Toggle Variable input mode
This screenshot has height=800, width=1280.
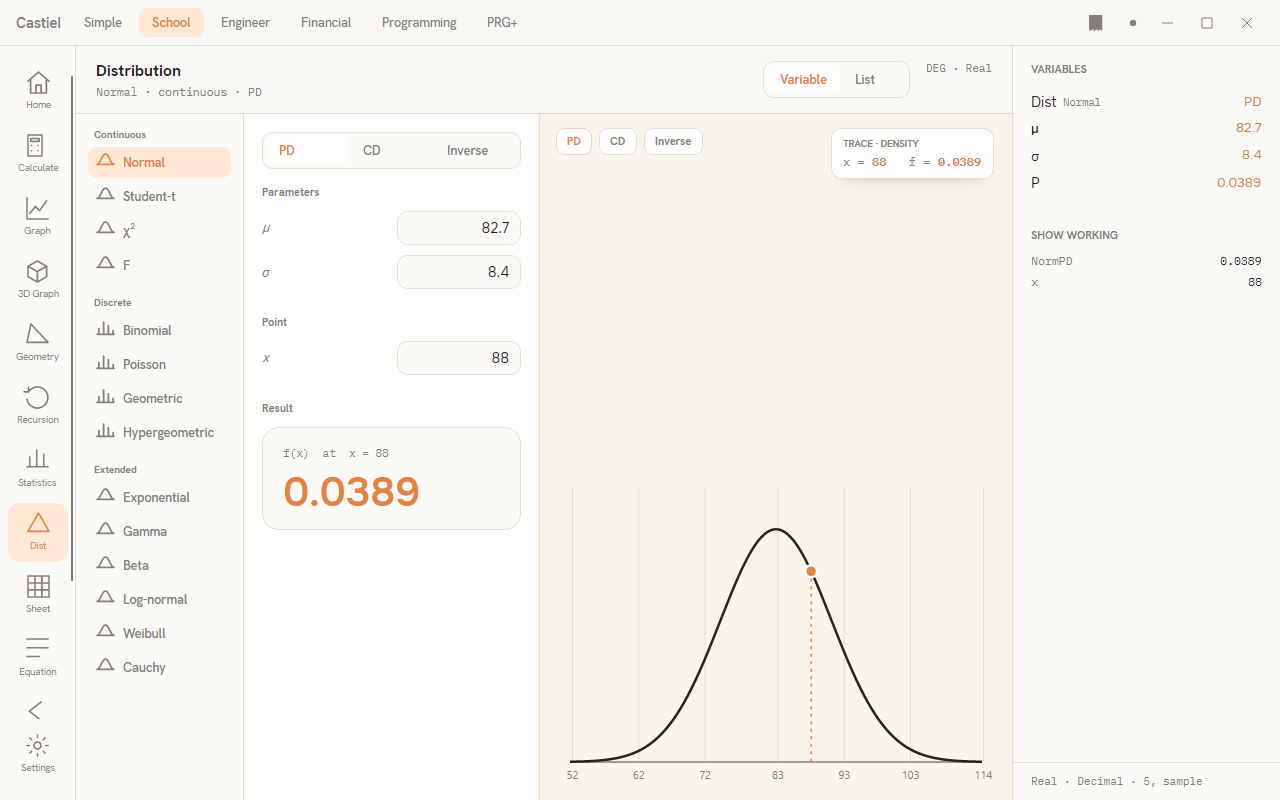803,80
